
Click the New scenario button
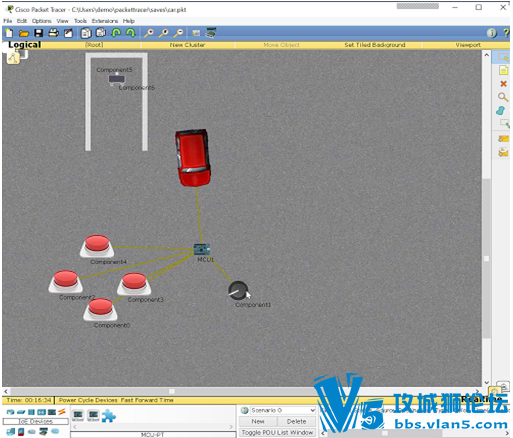(258, 421)
